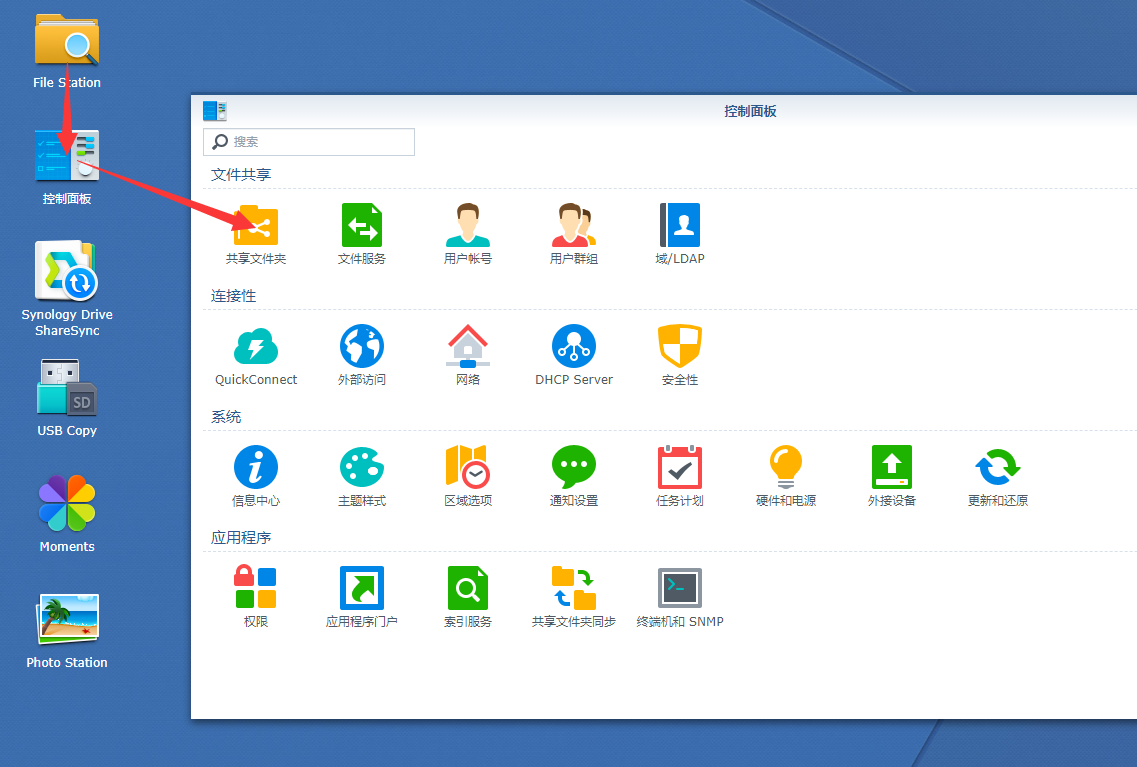Open 硬件和电源 hardware and power
1137x767 pixels.
[786, 468]
